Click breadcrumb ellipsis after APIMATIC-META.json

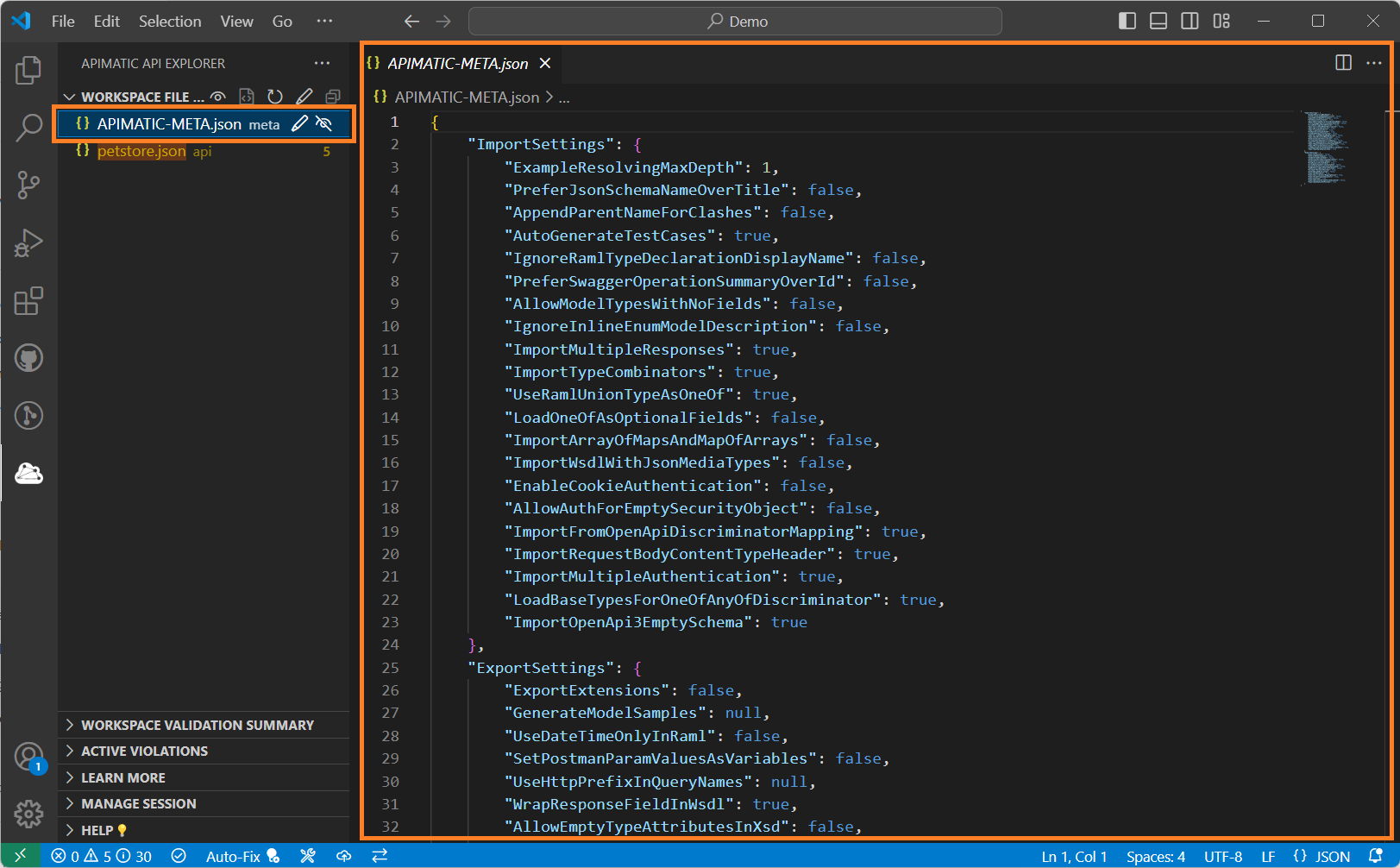pos(564,97)
